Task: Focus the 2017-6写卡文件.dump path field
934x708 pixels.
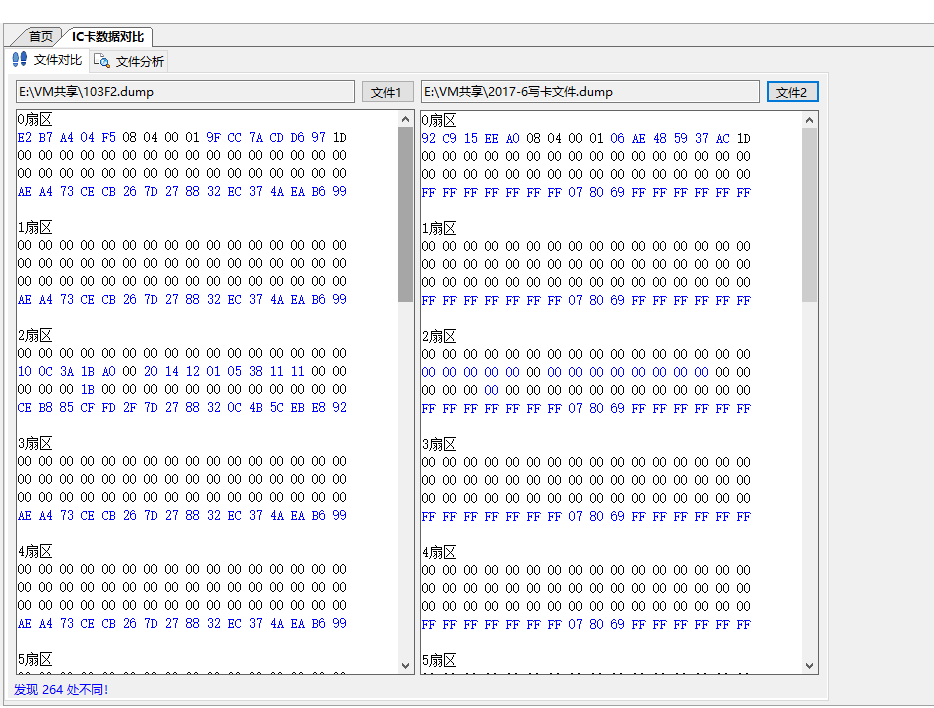Action: tap(590, 92)
